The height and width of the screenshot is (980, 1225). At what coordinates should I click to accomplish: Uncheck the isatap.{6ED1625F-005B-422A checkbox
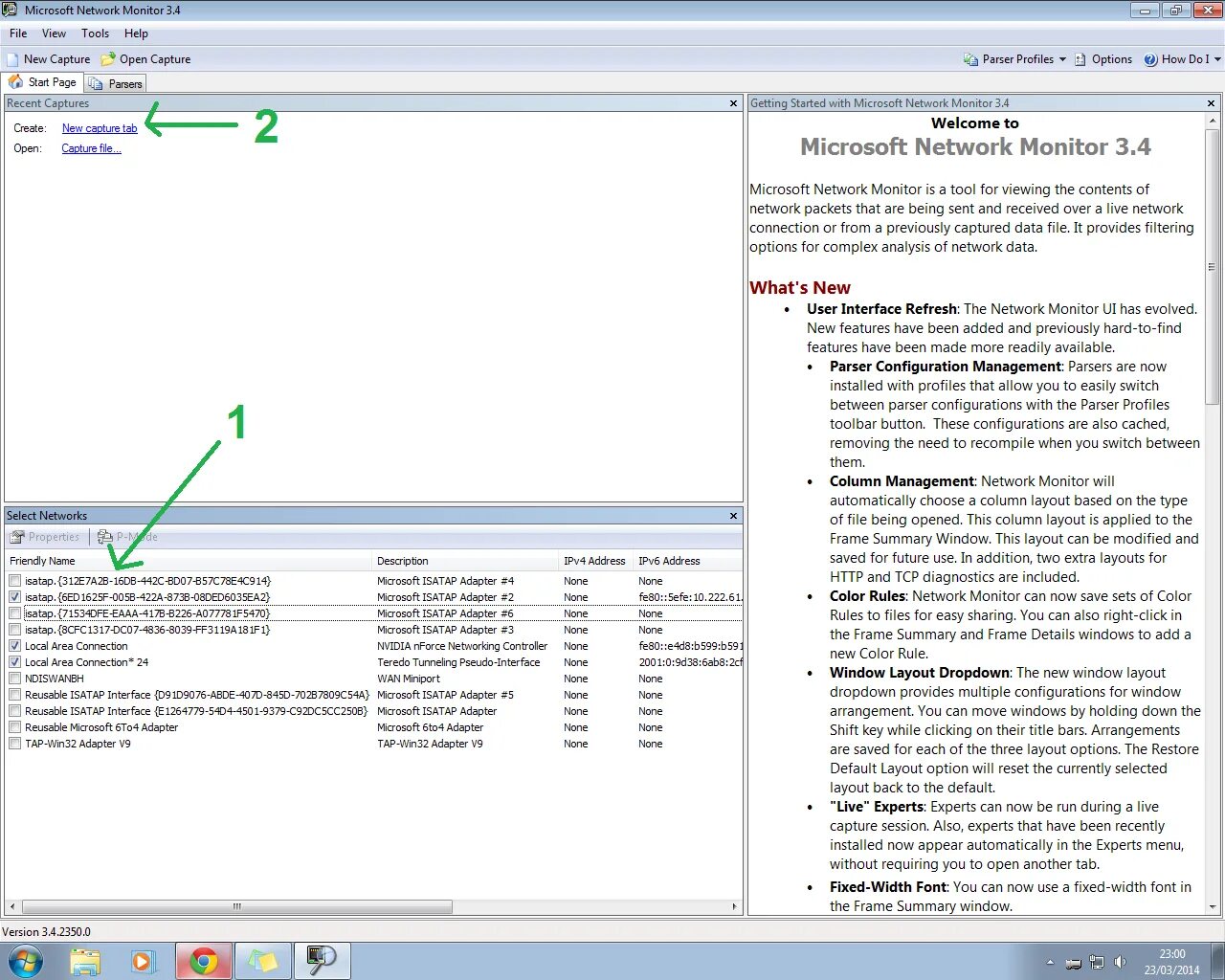click(x=14, y=597)
